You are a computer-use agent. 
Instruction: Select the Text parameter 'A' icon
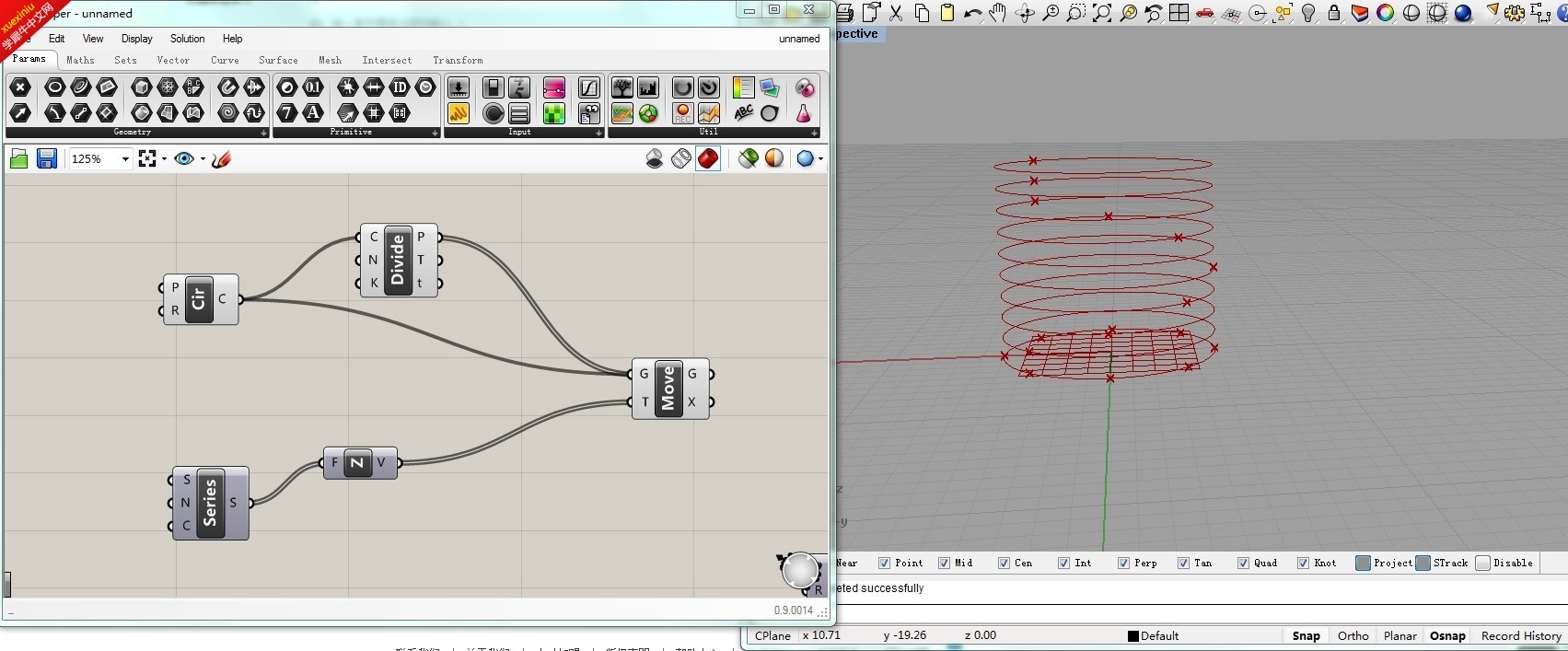coord(314,113)
